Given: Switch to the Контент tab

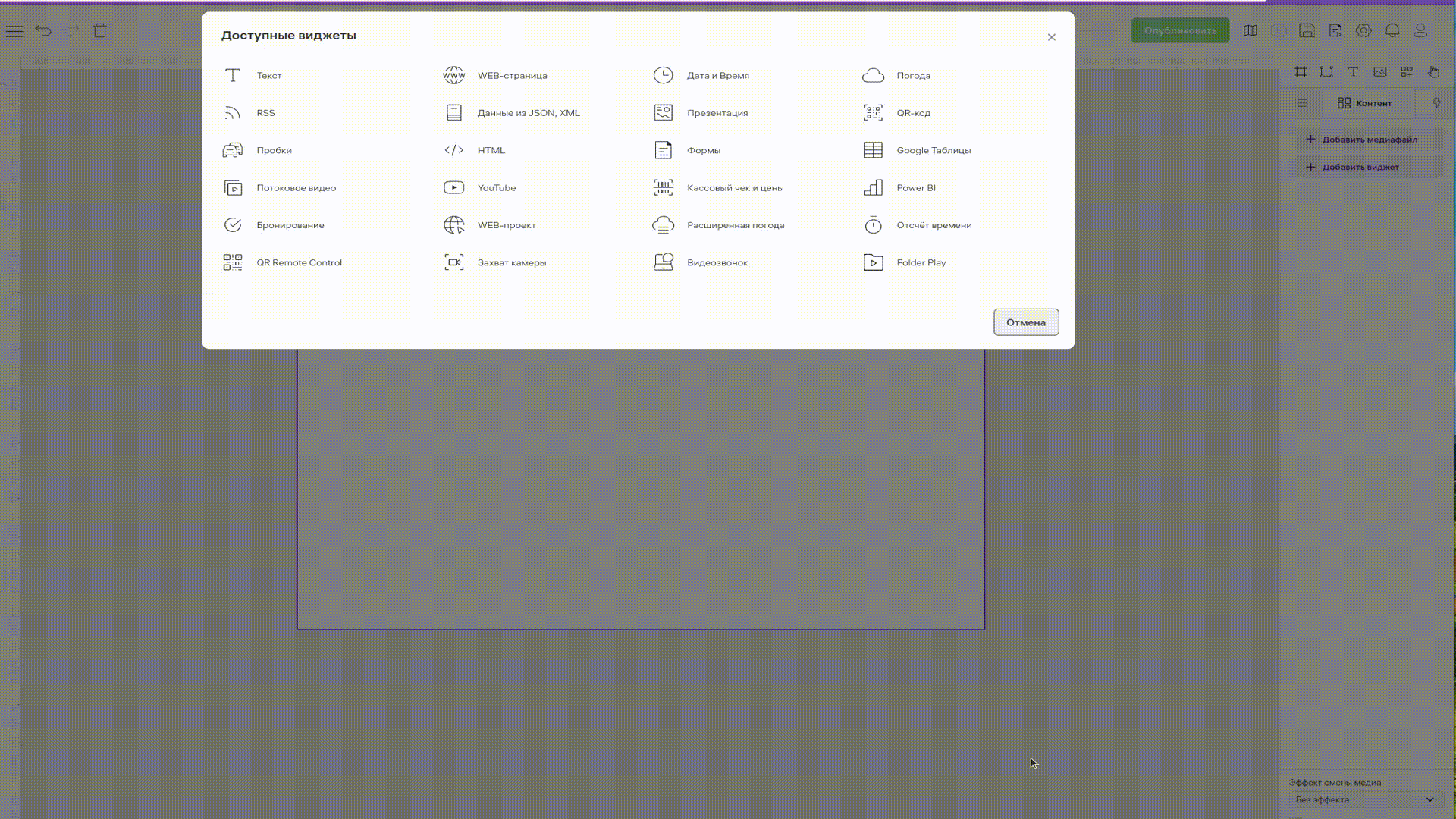Looking at the screenshot, I should pyautogui.click(x=1364, y=103).
